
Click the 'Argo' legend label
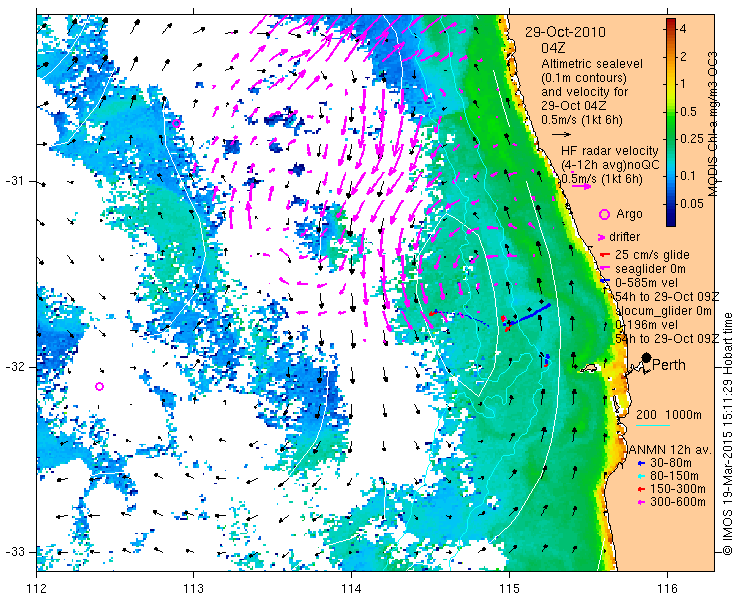629,214
